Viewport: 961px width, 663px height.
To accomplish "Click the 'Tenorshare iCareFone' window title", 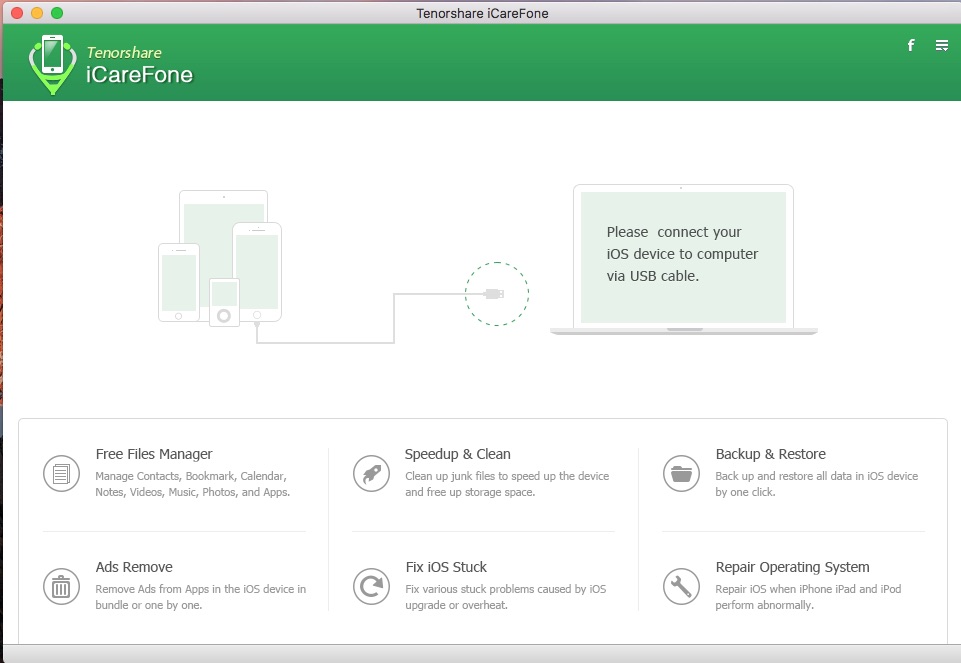I will point(482,13).
